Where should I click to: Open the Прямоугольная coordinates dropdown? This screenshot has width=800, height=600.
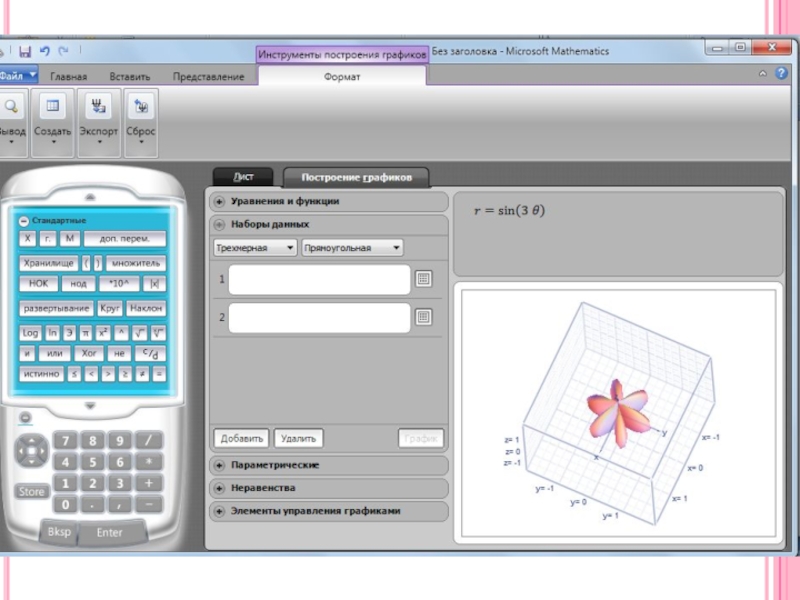tap(352, 248)
